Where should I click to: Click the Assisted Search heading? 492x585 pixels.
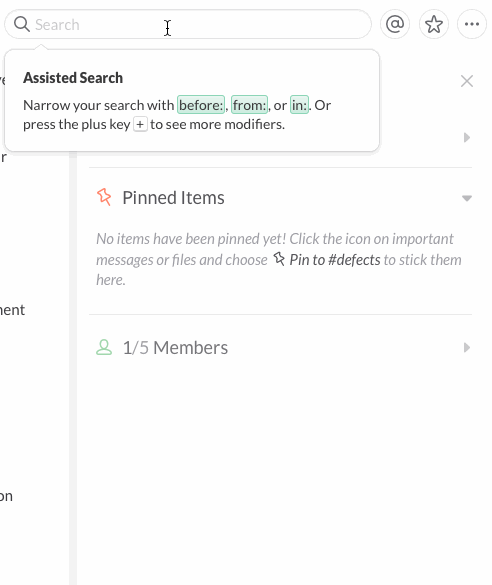pos(73,78)
